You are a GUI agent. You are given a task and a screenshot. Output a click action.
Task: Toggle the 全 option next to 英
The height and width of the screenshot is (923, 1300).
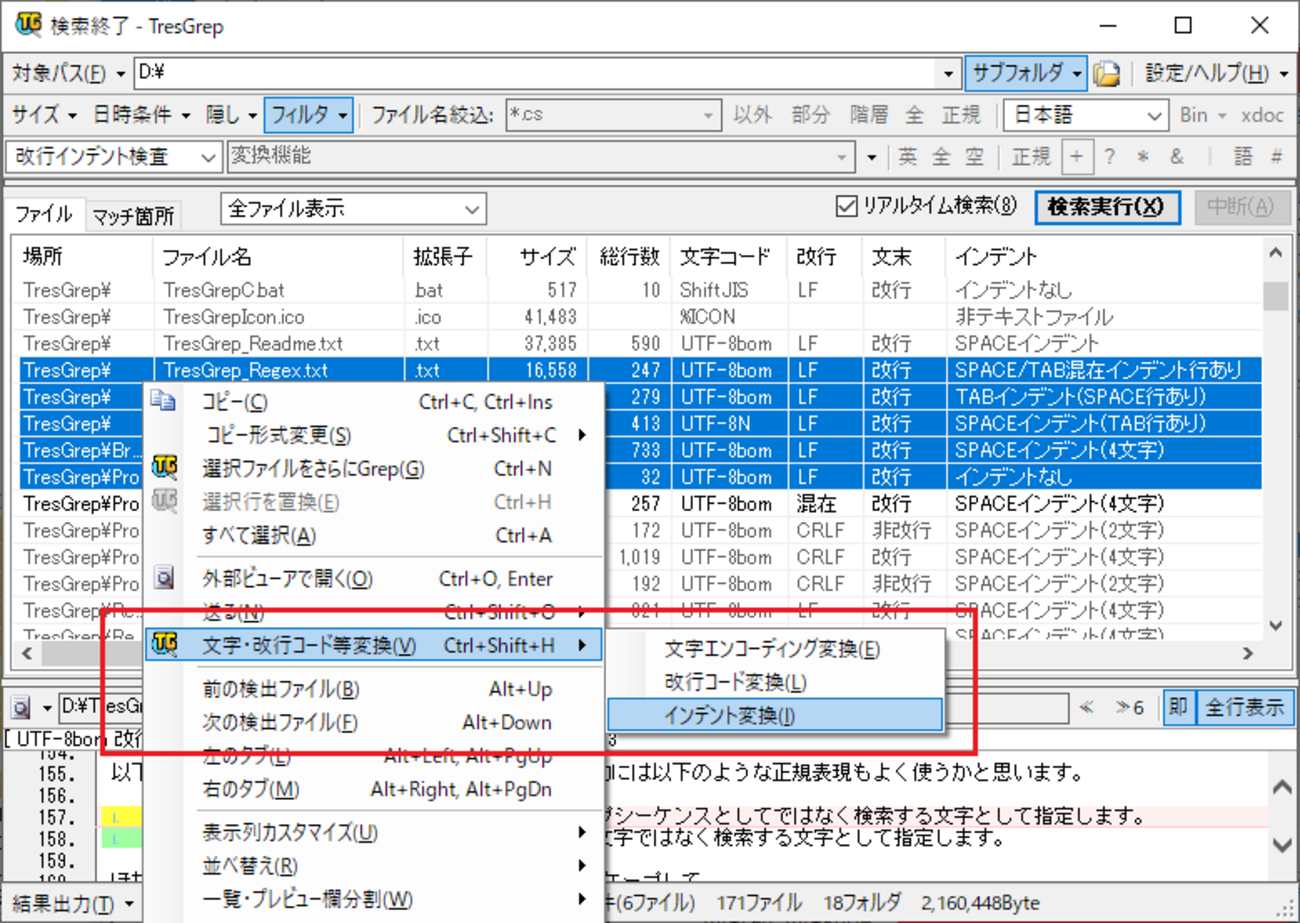(941, 156)
